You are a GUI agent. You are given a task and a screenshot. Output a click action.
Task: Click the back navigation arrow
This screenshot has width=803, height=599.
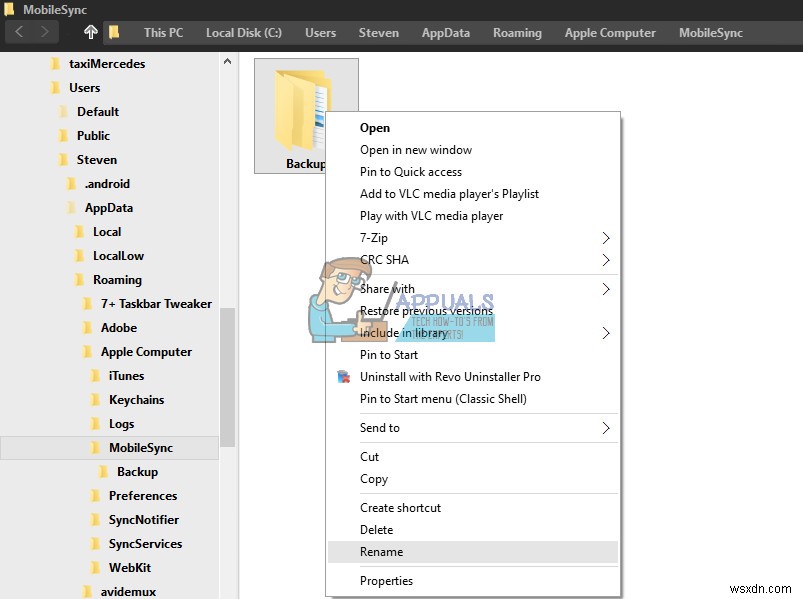(19, 32)
